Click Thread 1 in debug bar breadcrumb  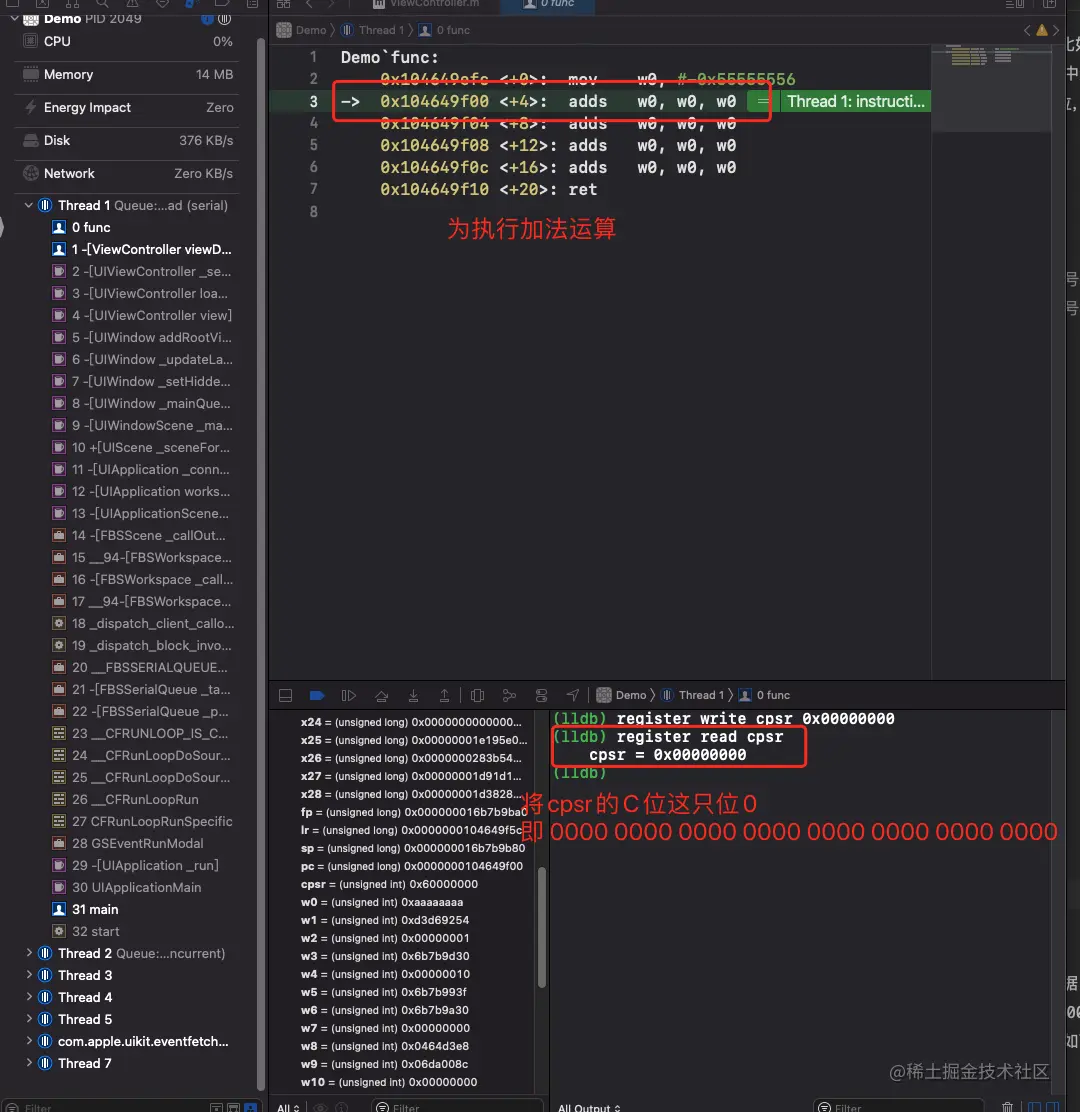pyautogui.click(x=693, y=696)
